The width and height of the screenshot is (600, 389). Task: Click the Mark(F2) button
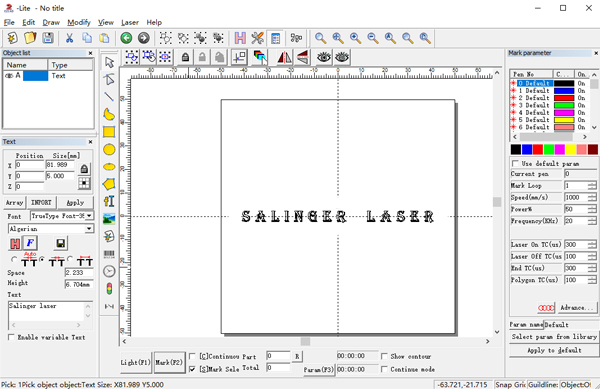coord(169,362)
